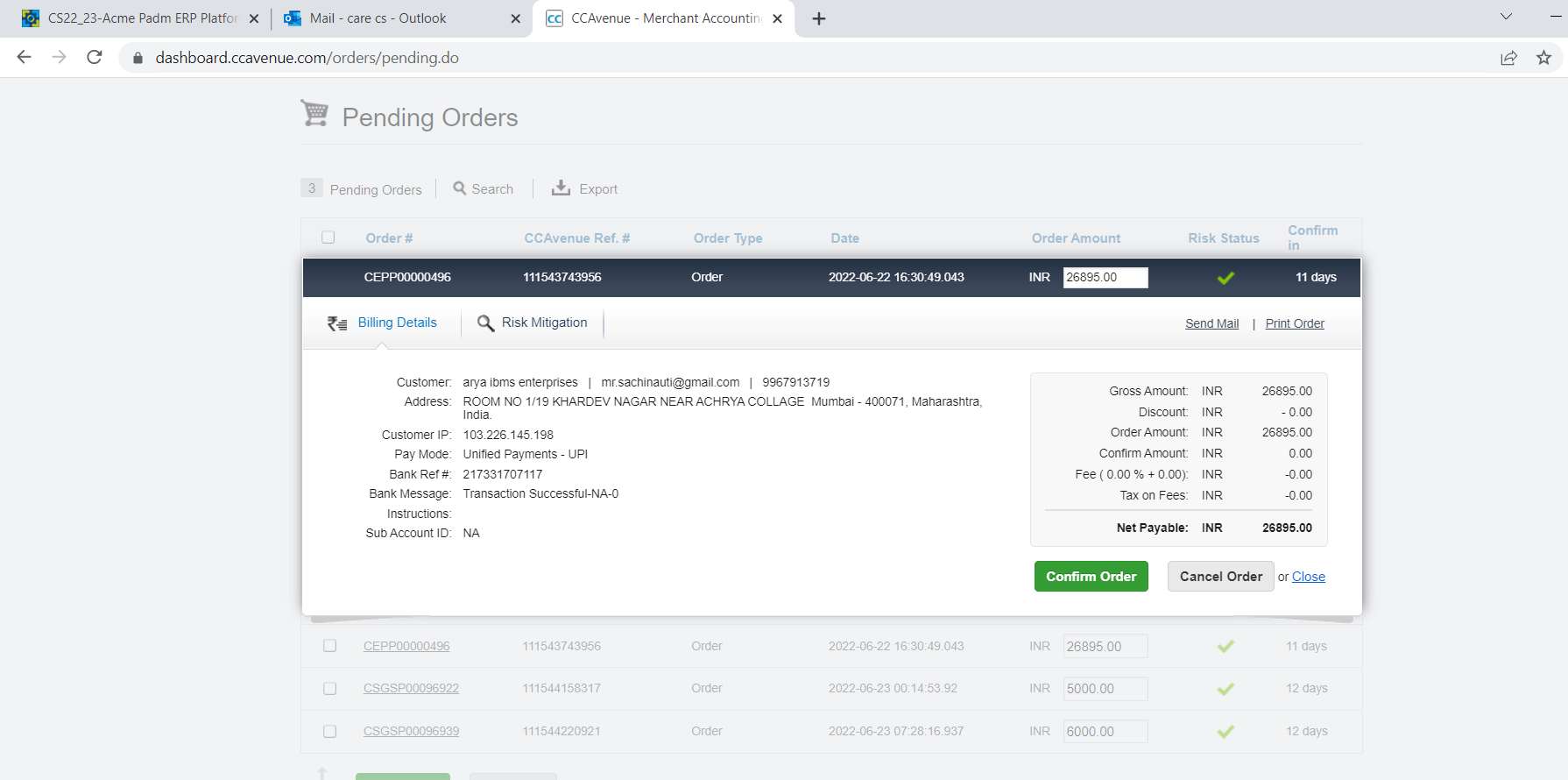Close the CCAvenue Merchant Accounting tab

click(x=777, y=18)
